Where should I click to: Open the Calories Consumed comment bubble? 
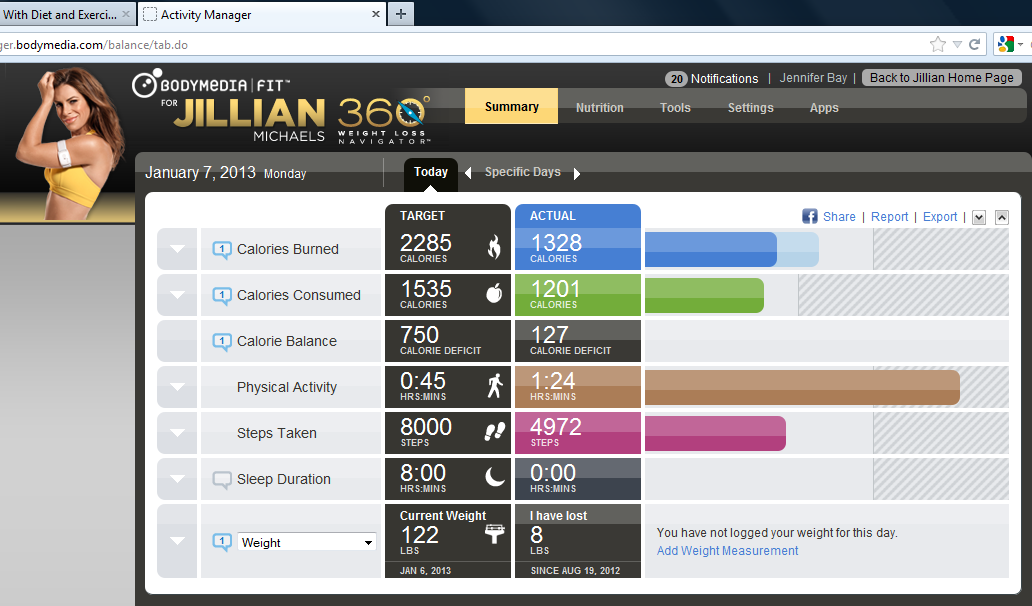222,295
